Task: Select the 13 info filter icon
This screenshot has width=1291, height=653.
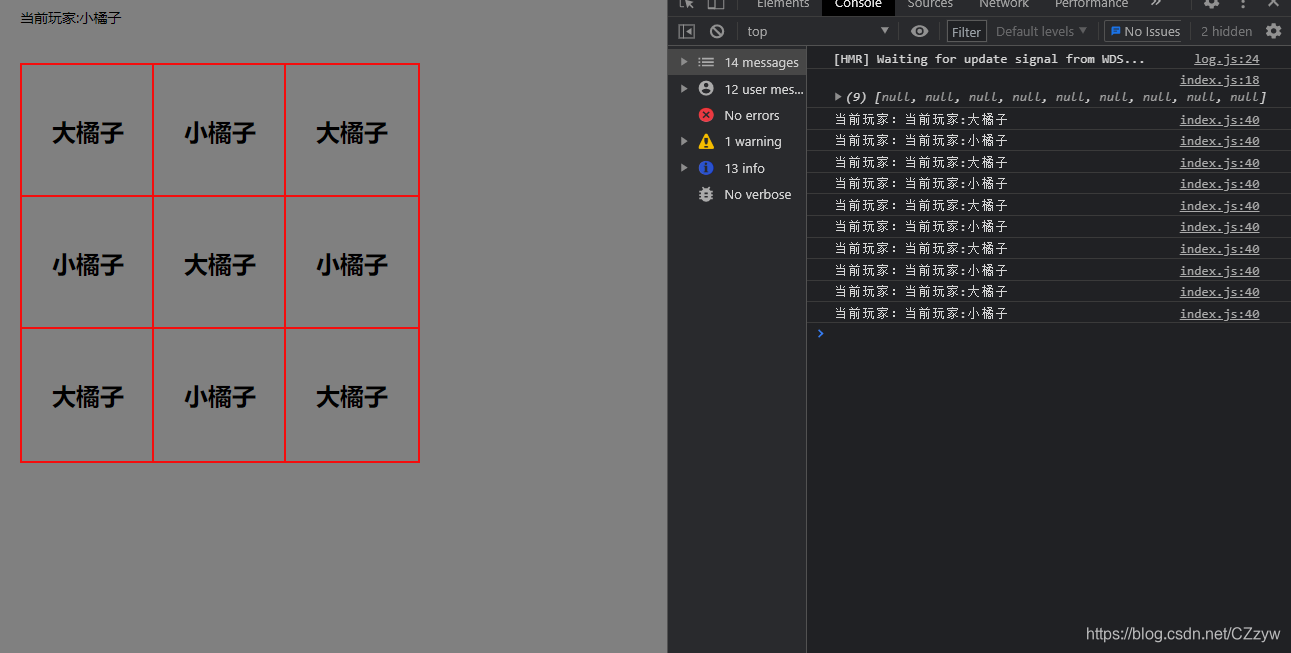Action: pyautogui.click(x=707, y=167)
